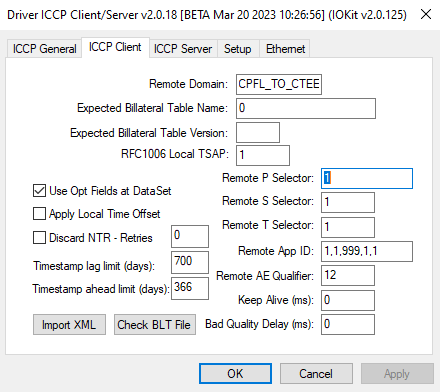Click the Keep Alive (ms) label
Screen dimensions: 440x392
[276, 300]
